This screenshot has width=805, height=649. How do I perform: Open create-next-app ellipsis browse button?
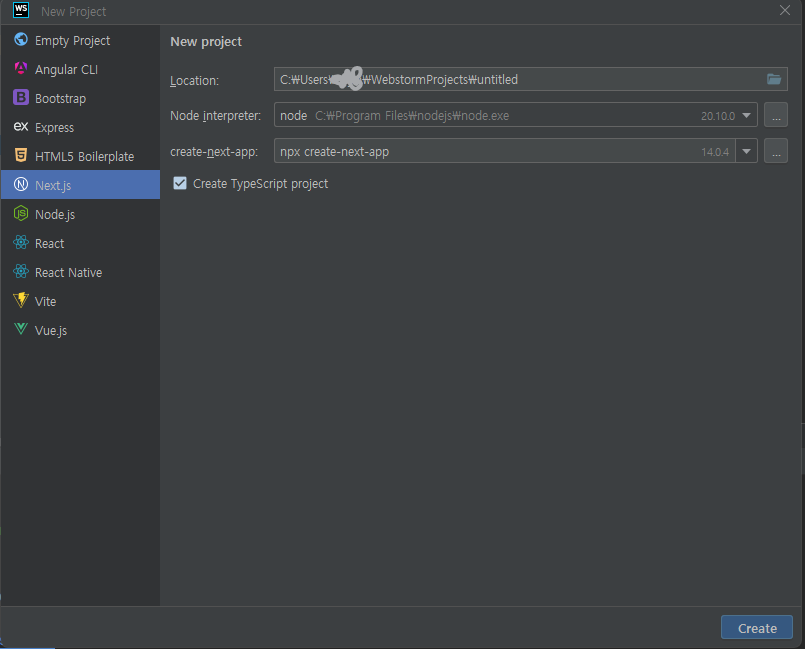tap(776, 150)
